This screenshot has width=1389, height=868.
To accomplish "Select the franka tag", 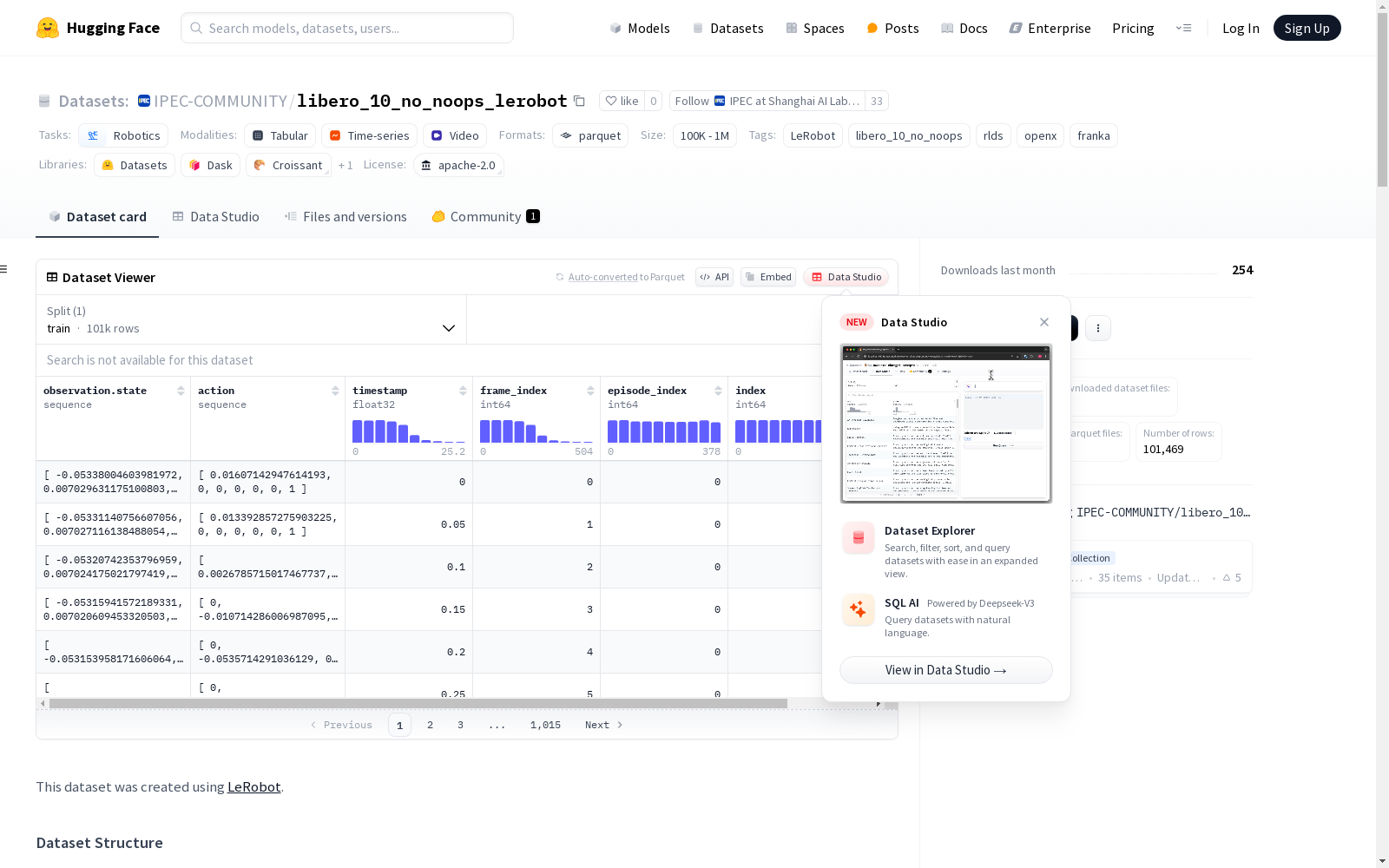I will click(1094, 135).
